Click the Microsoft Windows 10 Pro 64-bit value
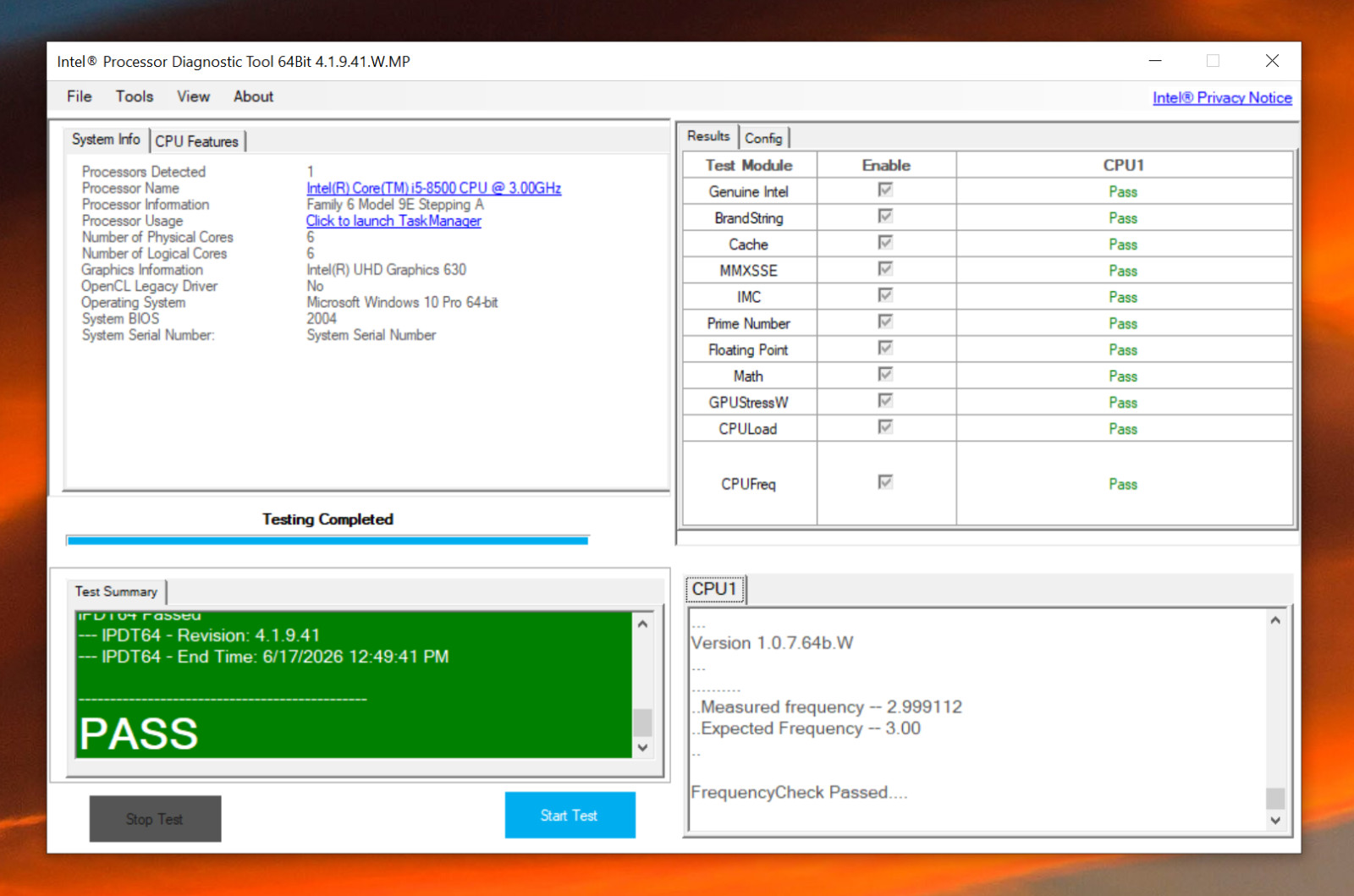This screenshot has width=1354, height=896. click(x=402, y=302)
